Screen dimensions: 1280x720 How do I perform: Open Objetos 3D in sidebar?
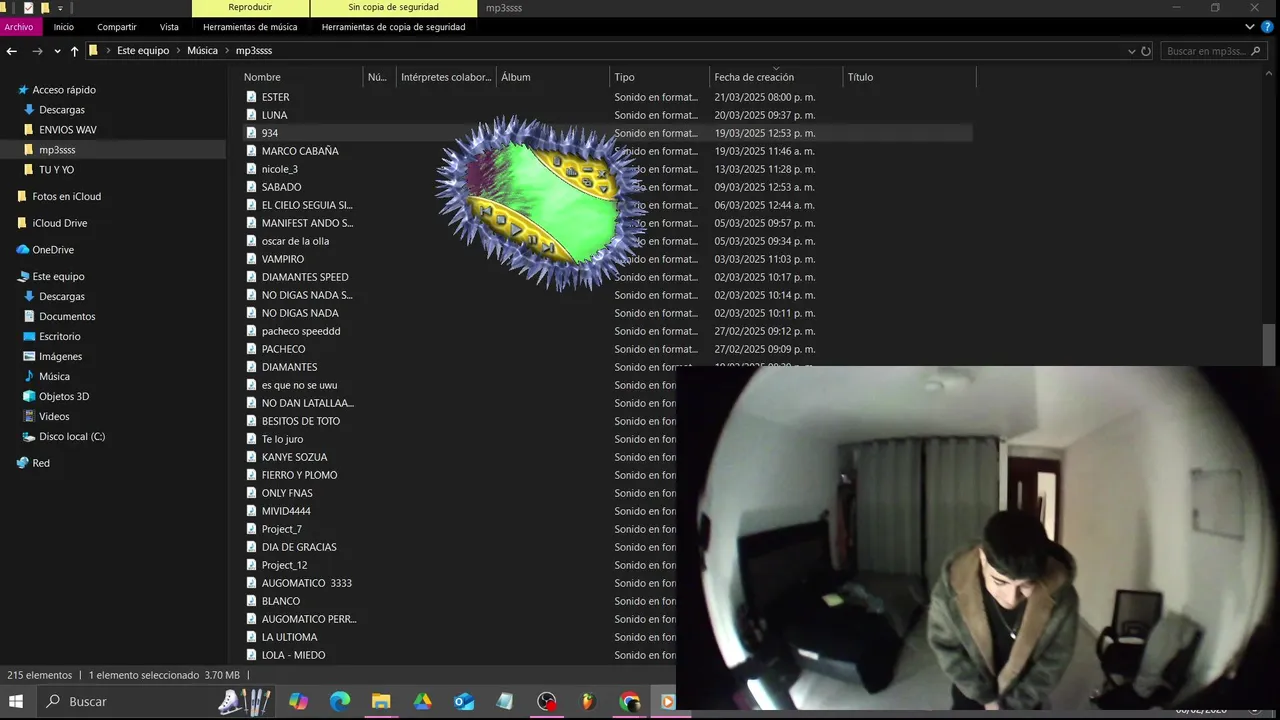64,397
